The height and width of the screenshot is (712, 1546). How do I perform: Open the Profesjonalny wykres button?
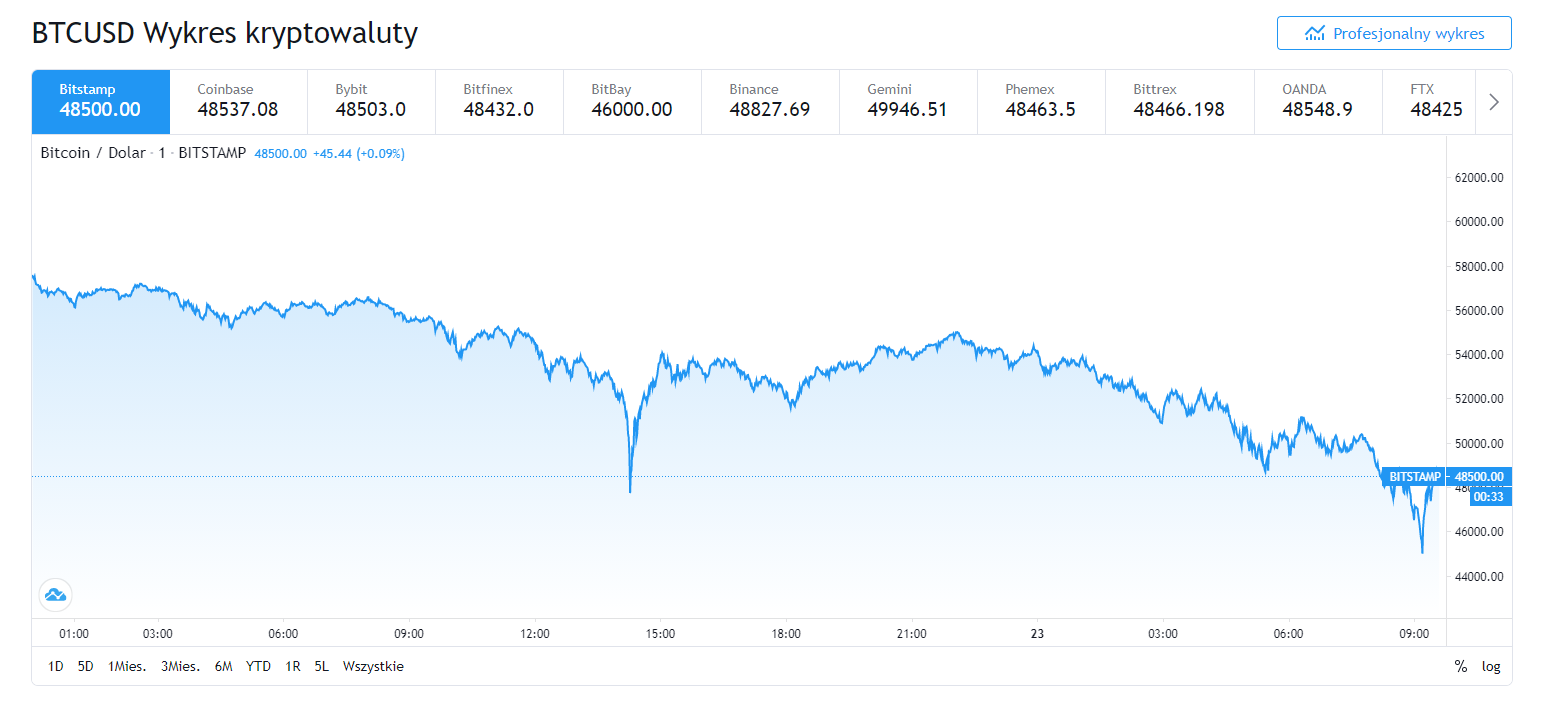tap(1394, 33)
